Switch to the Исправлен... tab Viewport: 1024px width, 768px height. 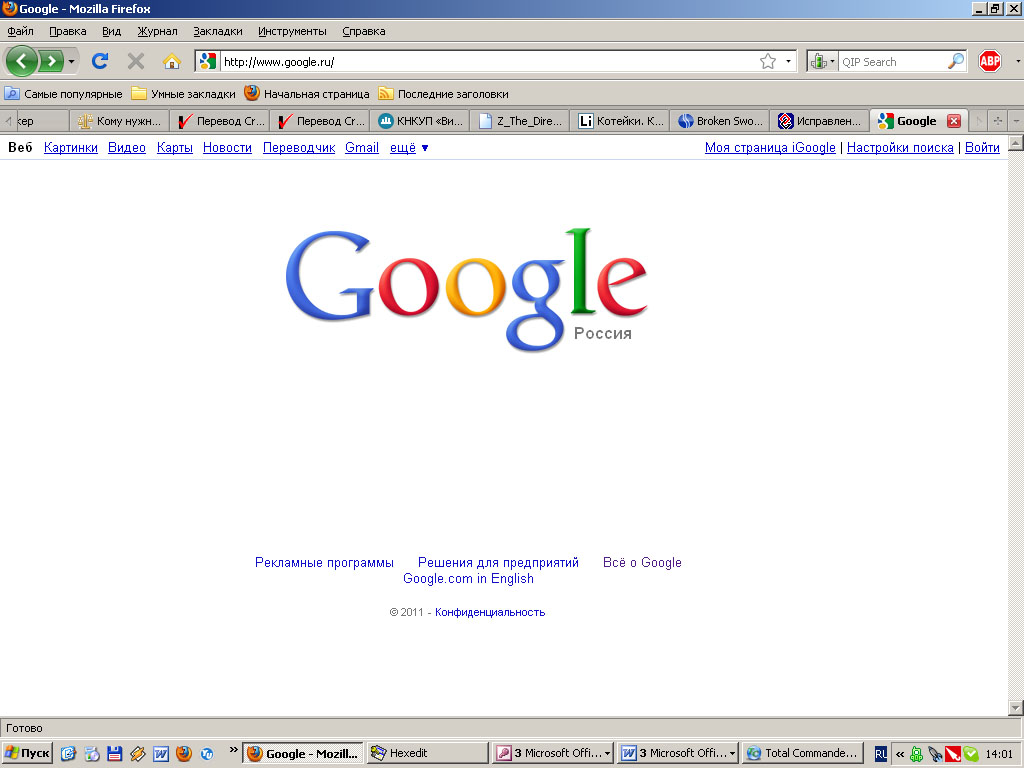click(x=820, y=121)
